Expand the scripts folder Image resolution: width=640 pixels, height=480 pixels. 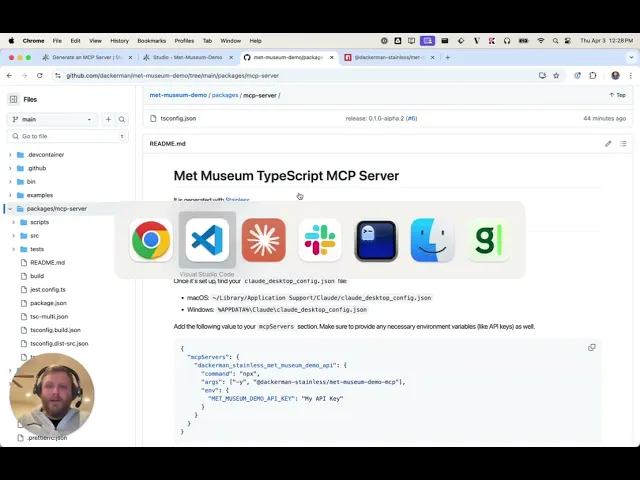pyautogui.click(x=13, y=222)
